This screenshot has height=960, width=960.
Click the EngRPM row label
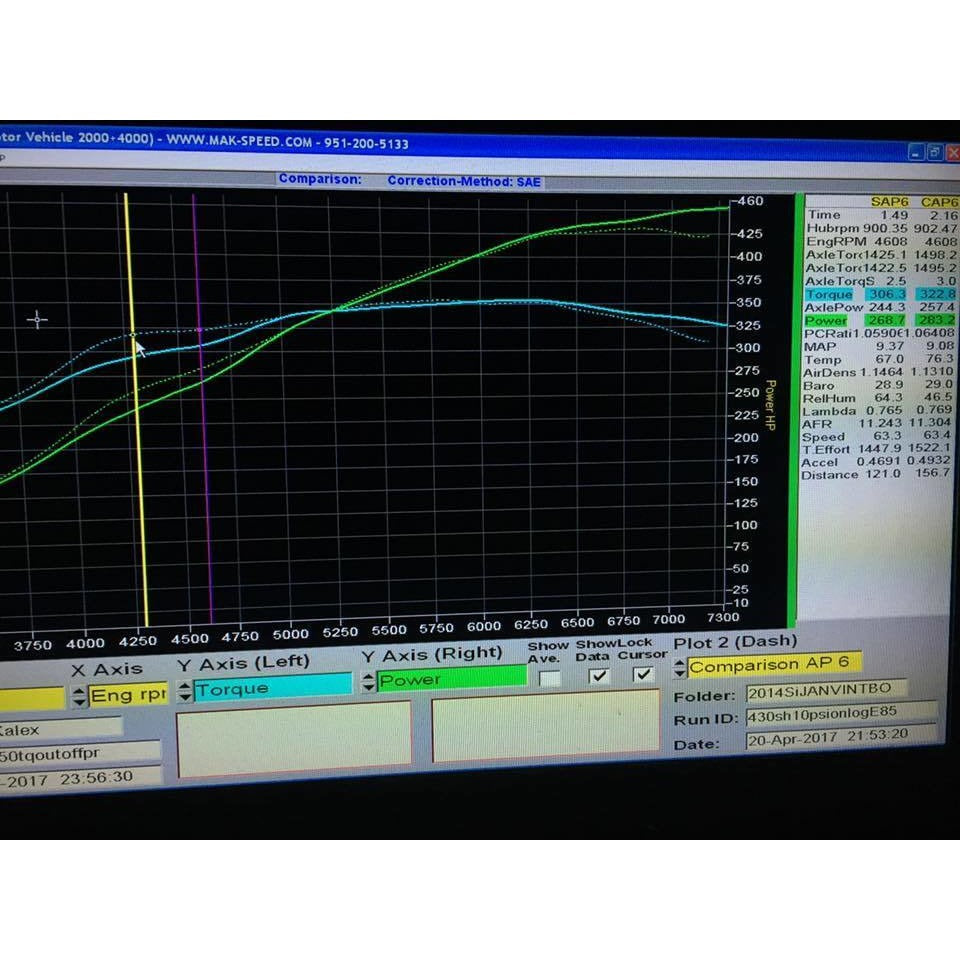[834, 242]
